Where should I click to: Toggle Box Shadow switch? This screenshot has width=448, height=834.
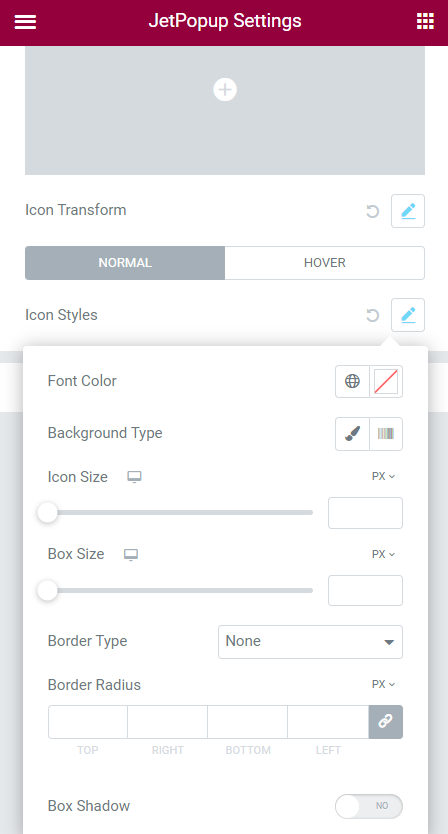(369, 806)
